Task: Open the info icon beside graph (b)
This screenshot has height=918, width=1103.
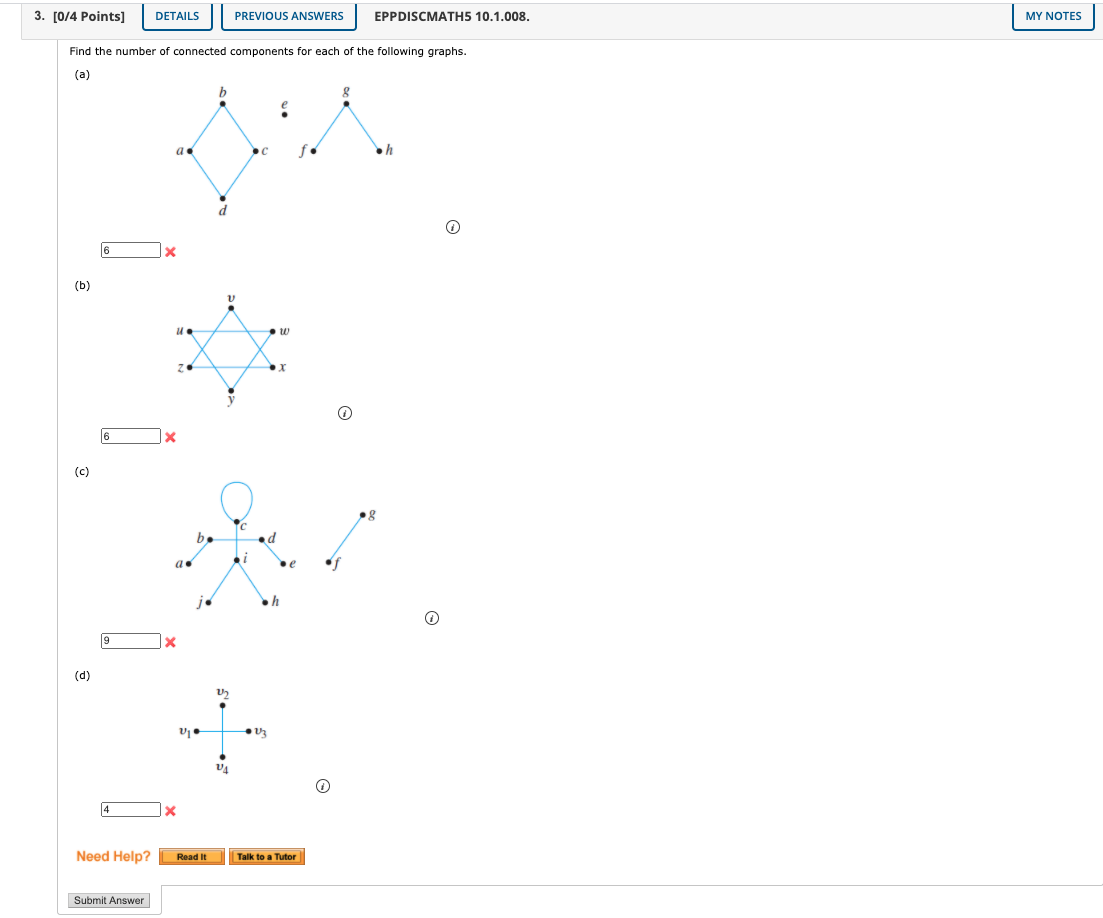Action: [345, 411]
